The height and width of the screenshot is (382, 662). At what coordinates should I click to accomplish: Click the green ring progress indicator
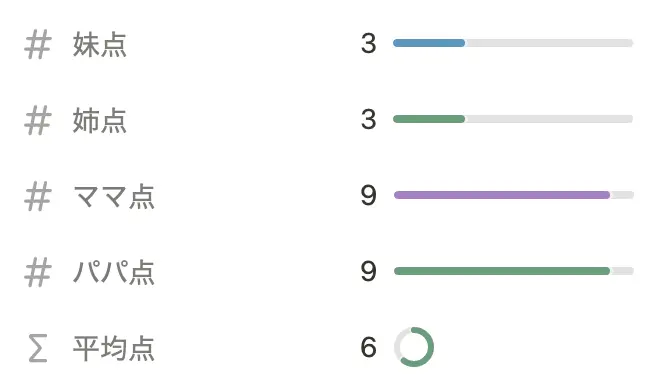(414, 347)
